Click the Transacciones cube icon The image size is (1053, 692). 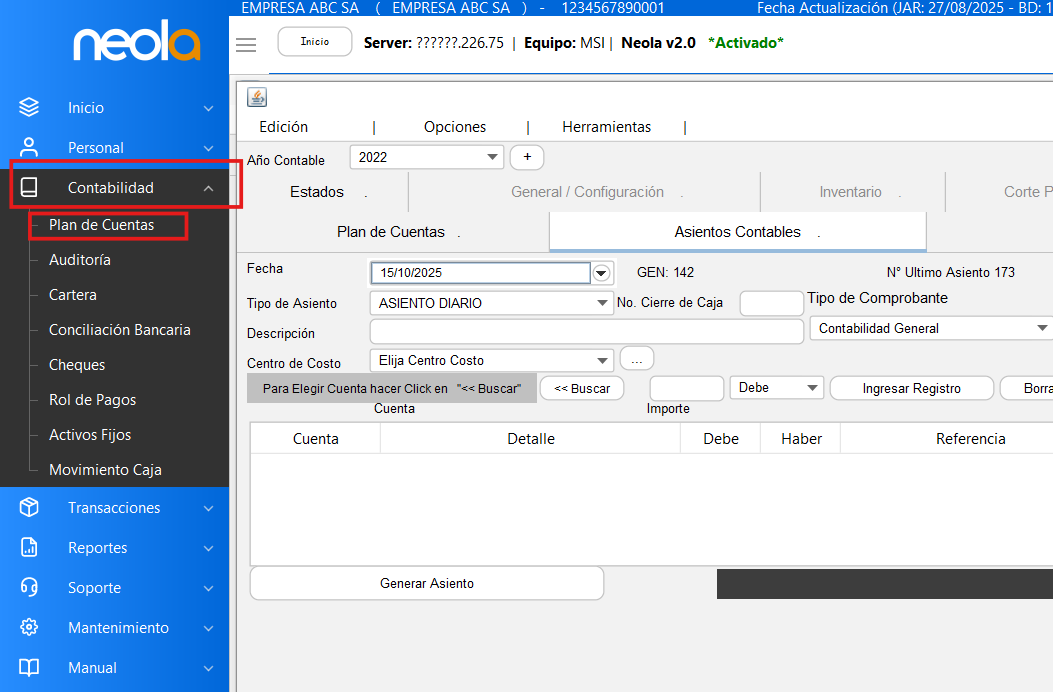30,508
